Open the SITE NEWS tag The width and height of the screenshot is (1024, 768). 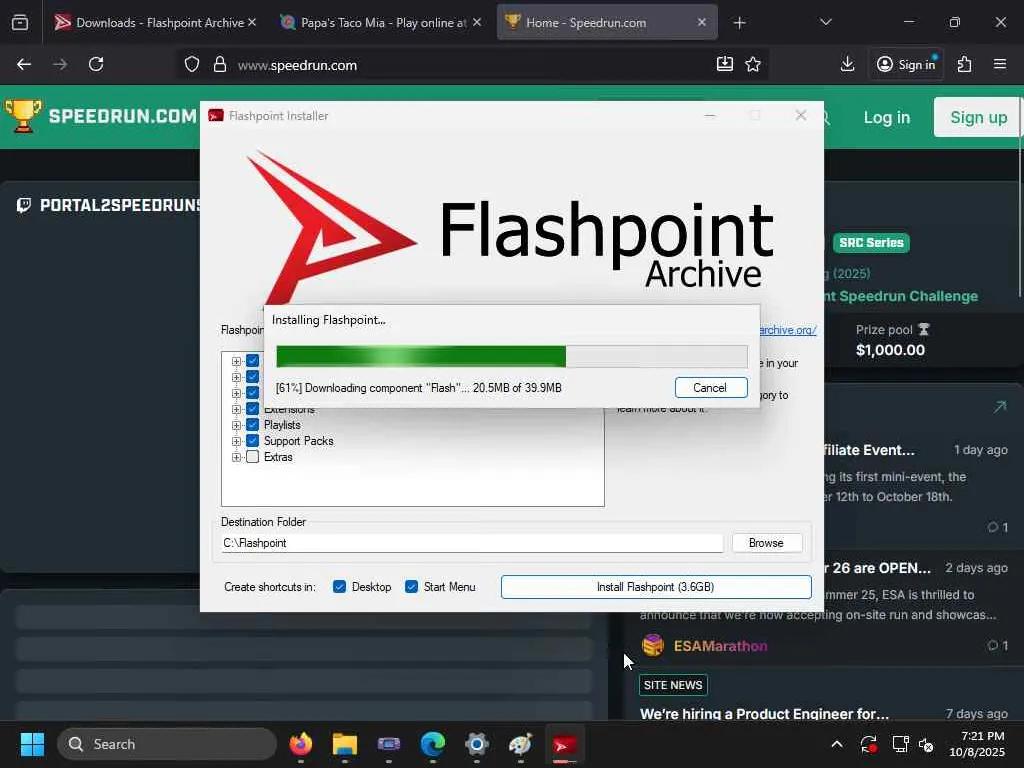pos(673,684)
